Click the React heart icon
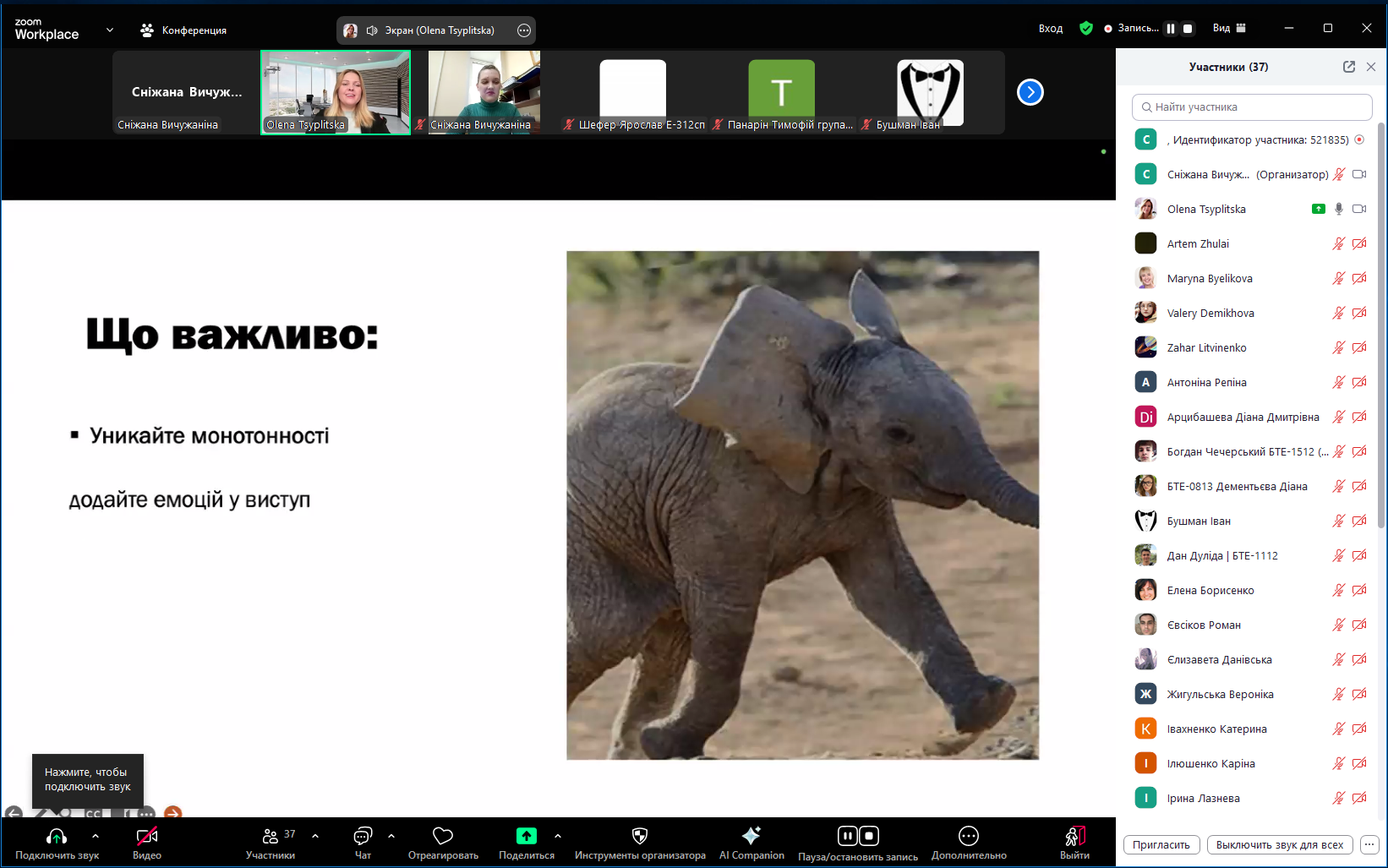 tap(443, 836)
